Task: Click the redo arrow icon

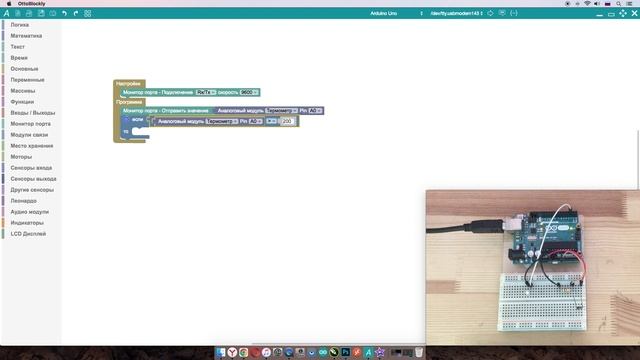Action: click(76, 13)
